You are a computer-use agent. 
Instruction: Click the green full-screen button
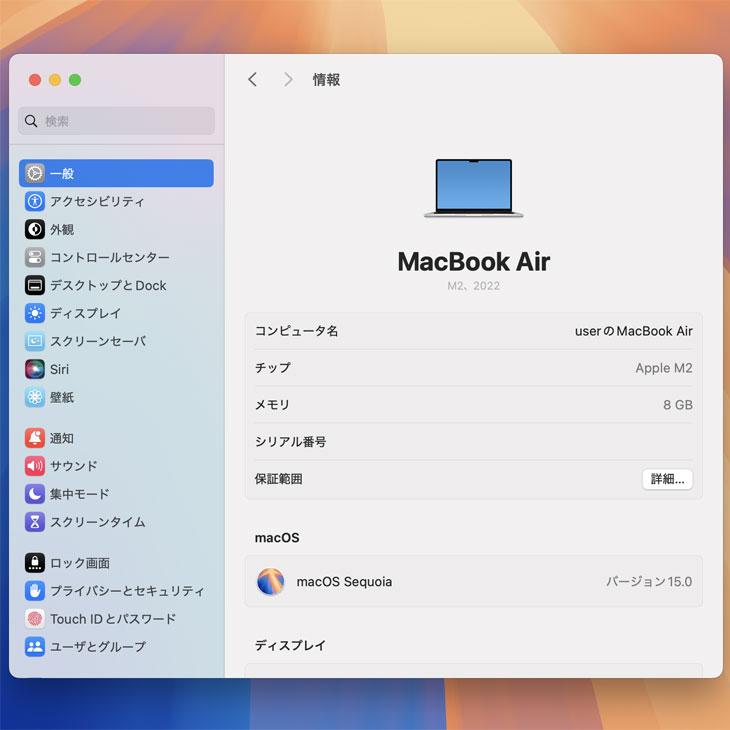point(75,80)
